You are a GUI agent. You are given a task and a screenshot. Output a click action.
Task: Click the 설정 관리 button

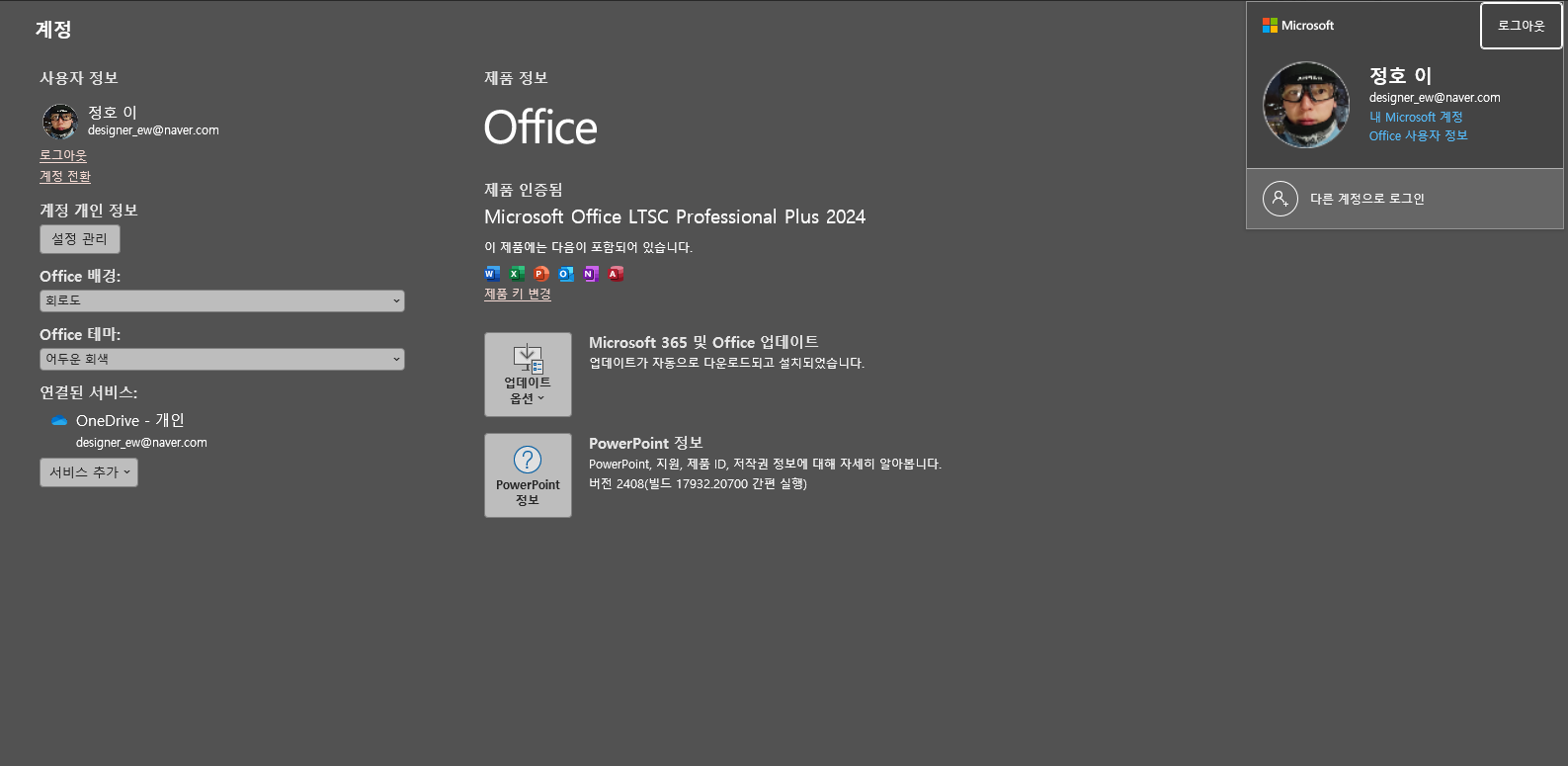click(x=80, y=239)
